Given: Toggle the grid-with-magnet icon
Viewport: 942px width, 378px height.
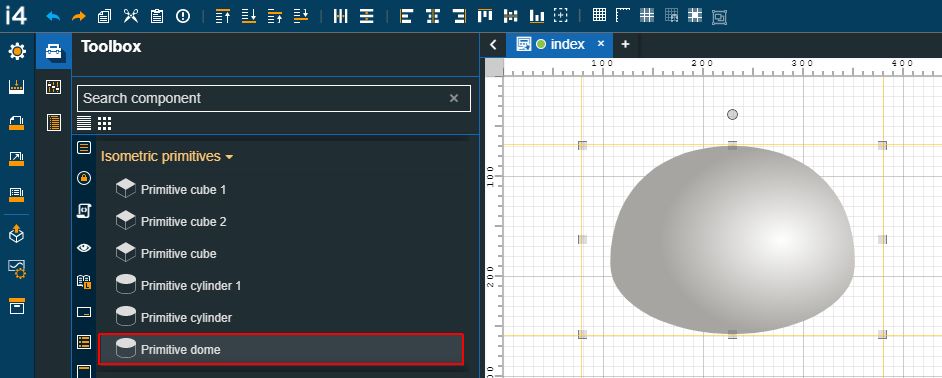Looking at the screenshot, I should coord(671,16).
